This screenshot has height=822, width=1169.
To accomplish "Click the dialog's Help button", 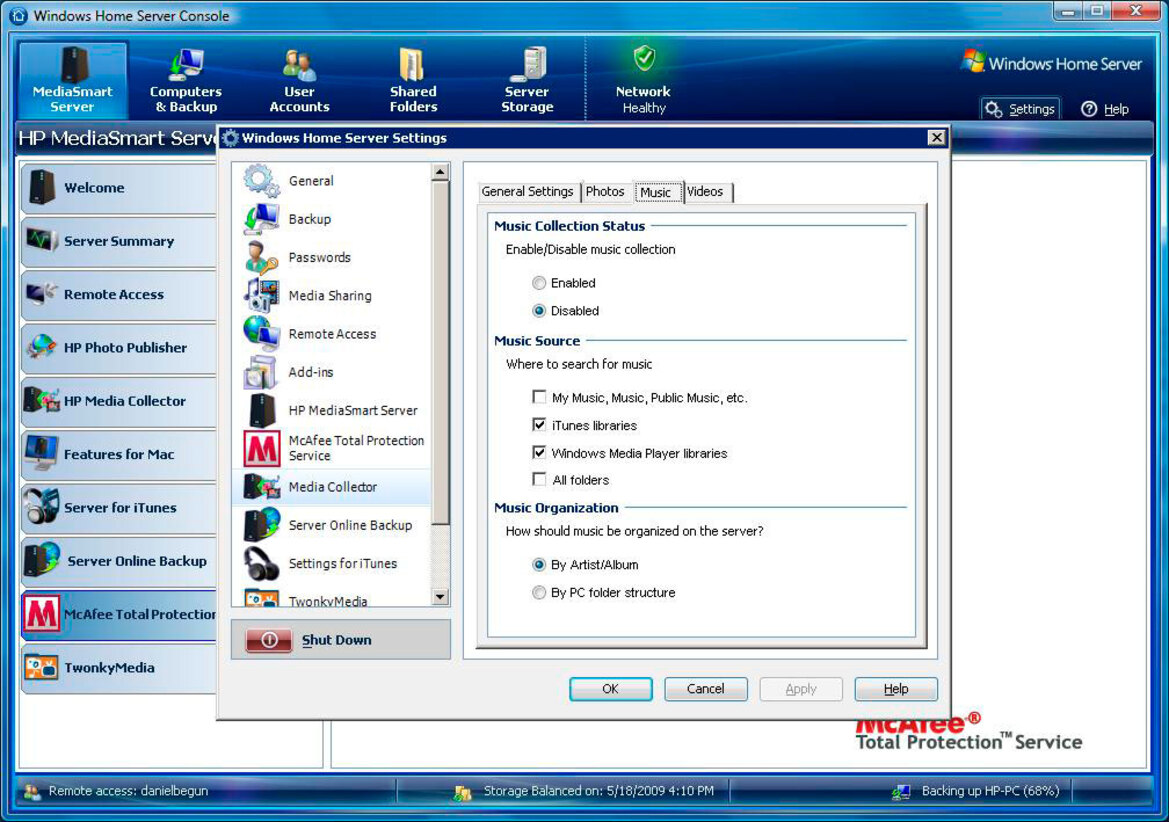I will [x=895, y=689].
